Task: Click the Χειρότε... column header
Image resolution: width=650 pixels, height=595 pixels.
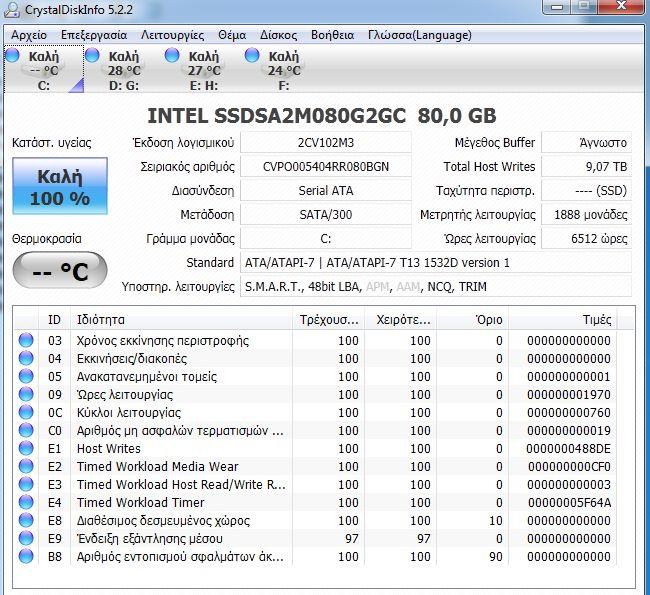Action: (401, 320)
